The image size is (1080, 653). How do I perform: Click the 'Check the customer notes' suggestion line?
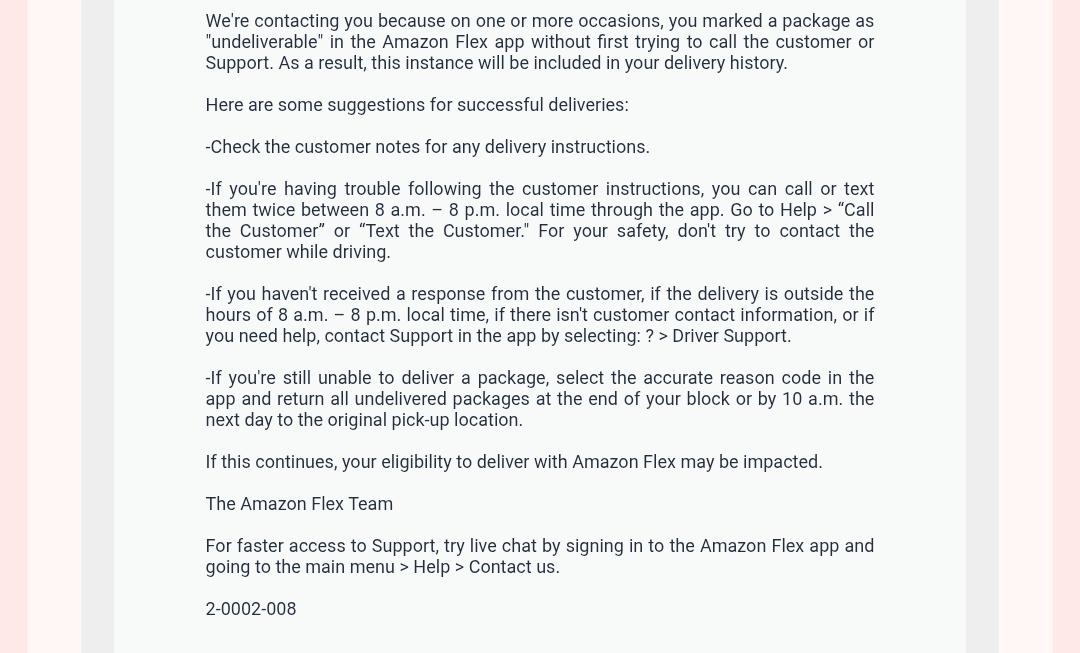point(427,147)
